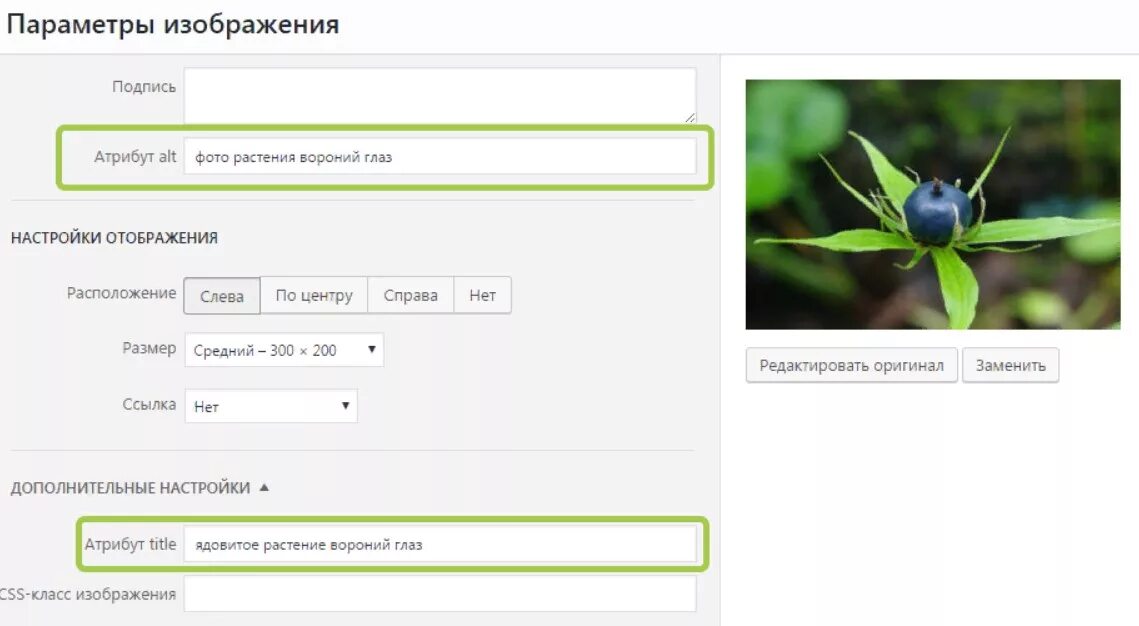Select Слева alignment option
The width and height of the screenshot is (1139, 626).
222,296
